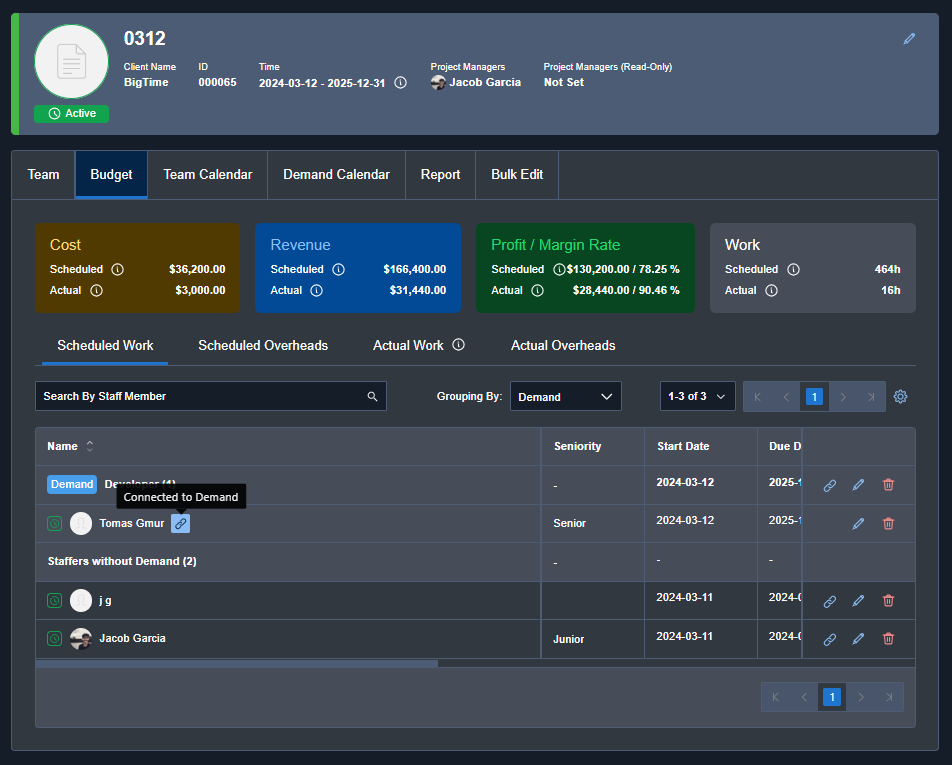Click link icon in j g row
The width and height of the screenshot is (952, 765).
coord(829,601)
